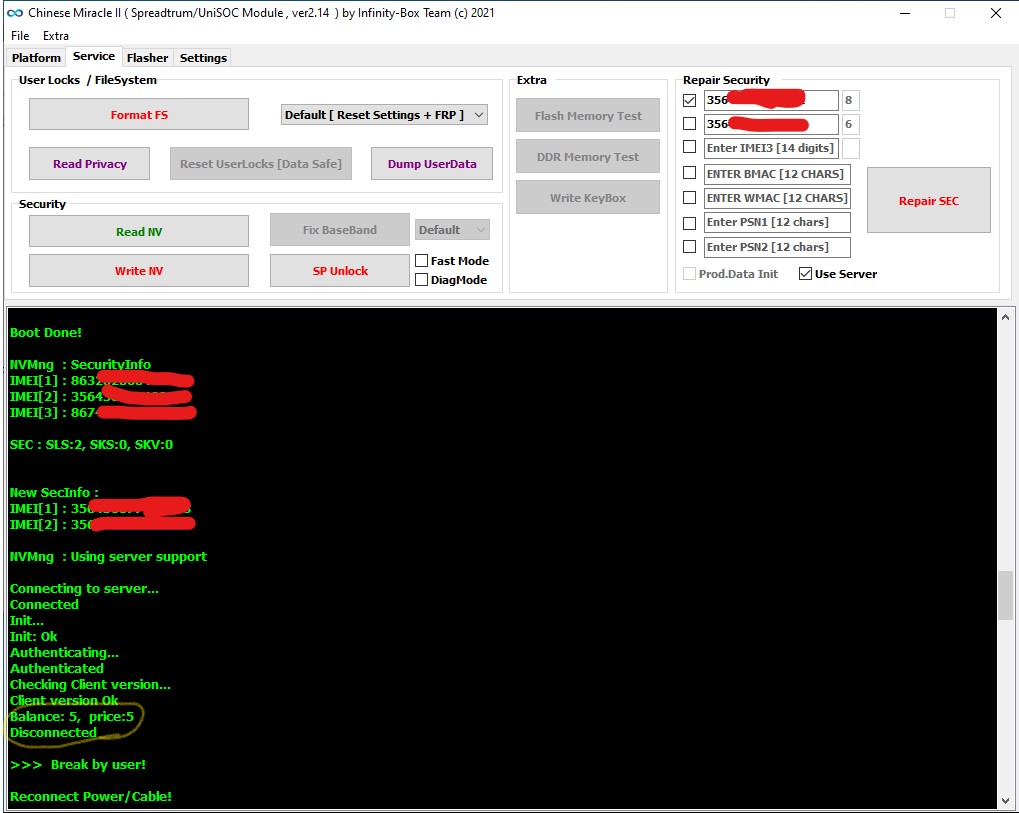Click IMEI1 check digit box showing 8
This screenshot has width=1019, height=813.
851,100
